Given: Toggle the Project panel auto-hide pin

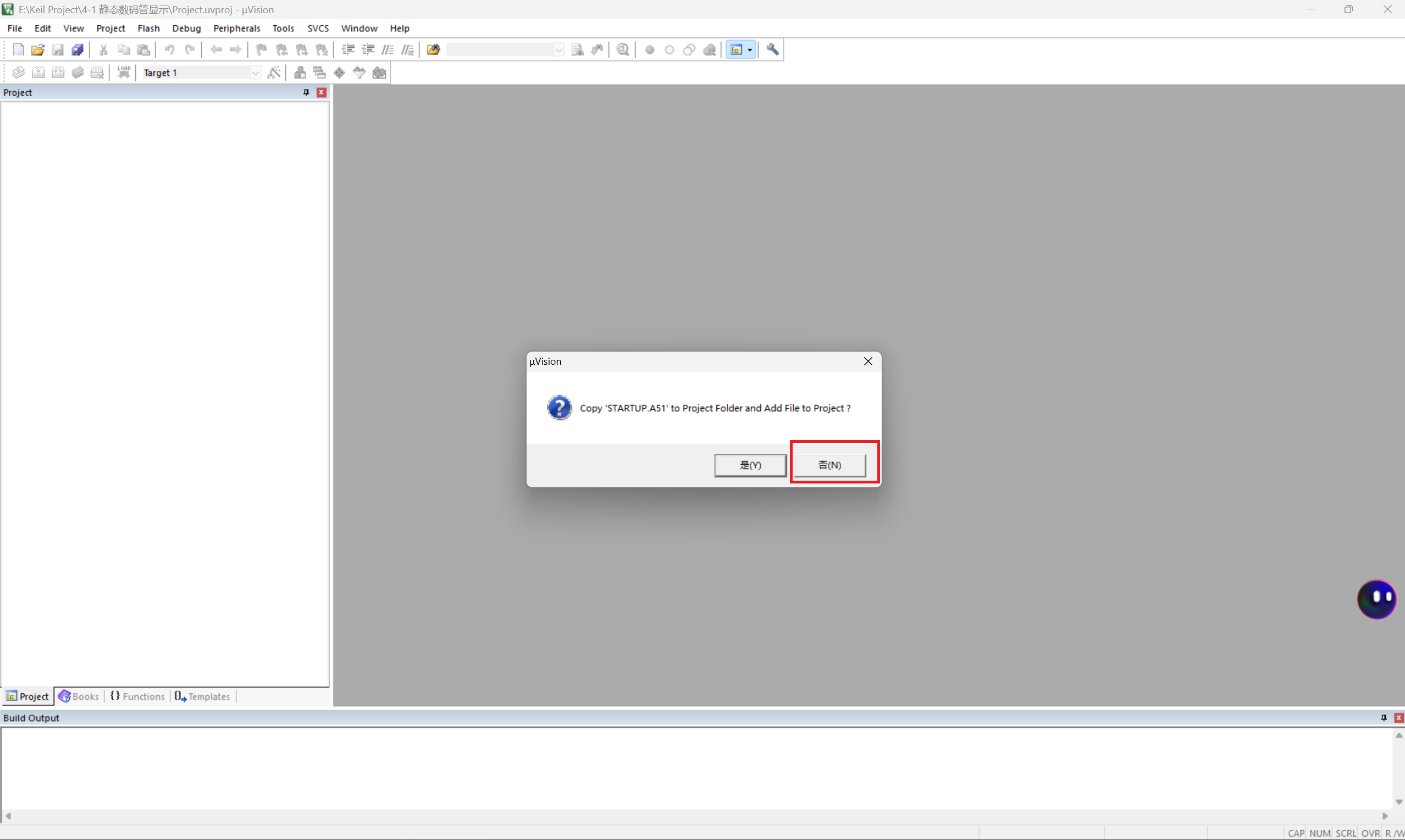Looking at the screenshot, I should 306,92.
